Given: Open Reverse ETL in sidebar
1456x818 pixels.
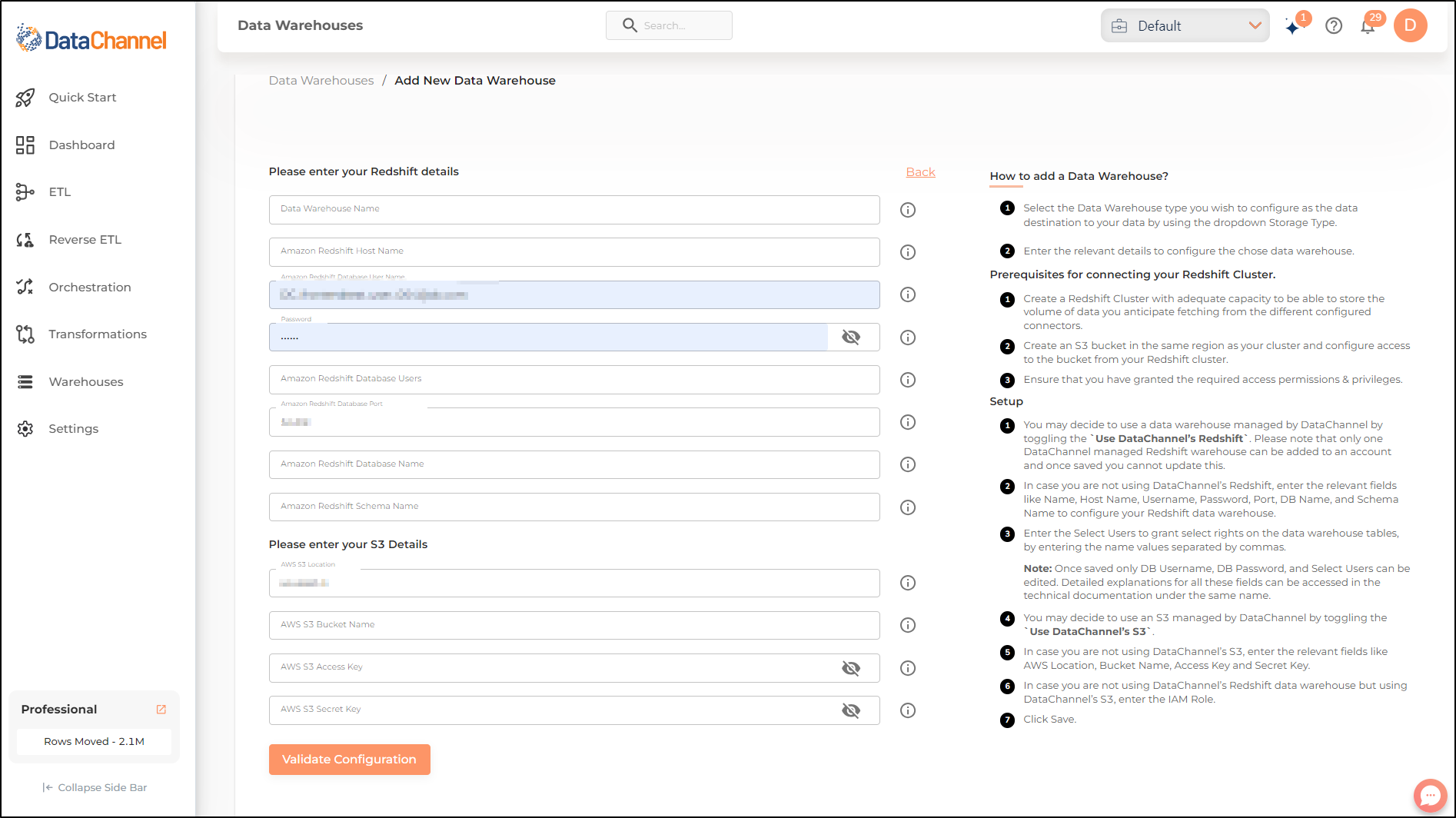Looking at the screenshot, I should pos(85,240).
